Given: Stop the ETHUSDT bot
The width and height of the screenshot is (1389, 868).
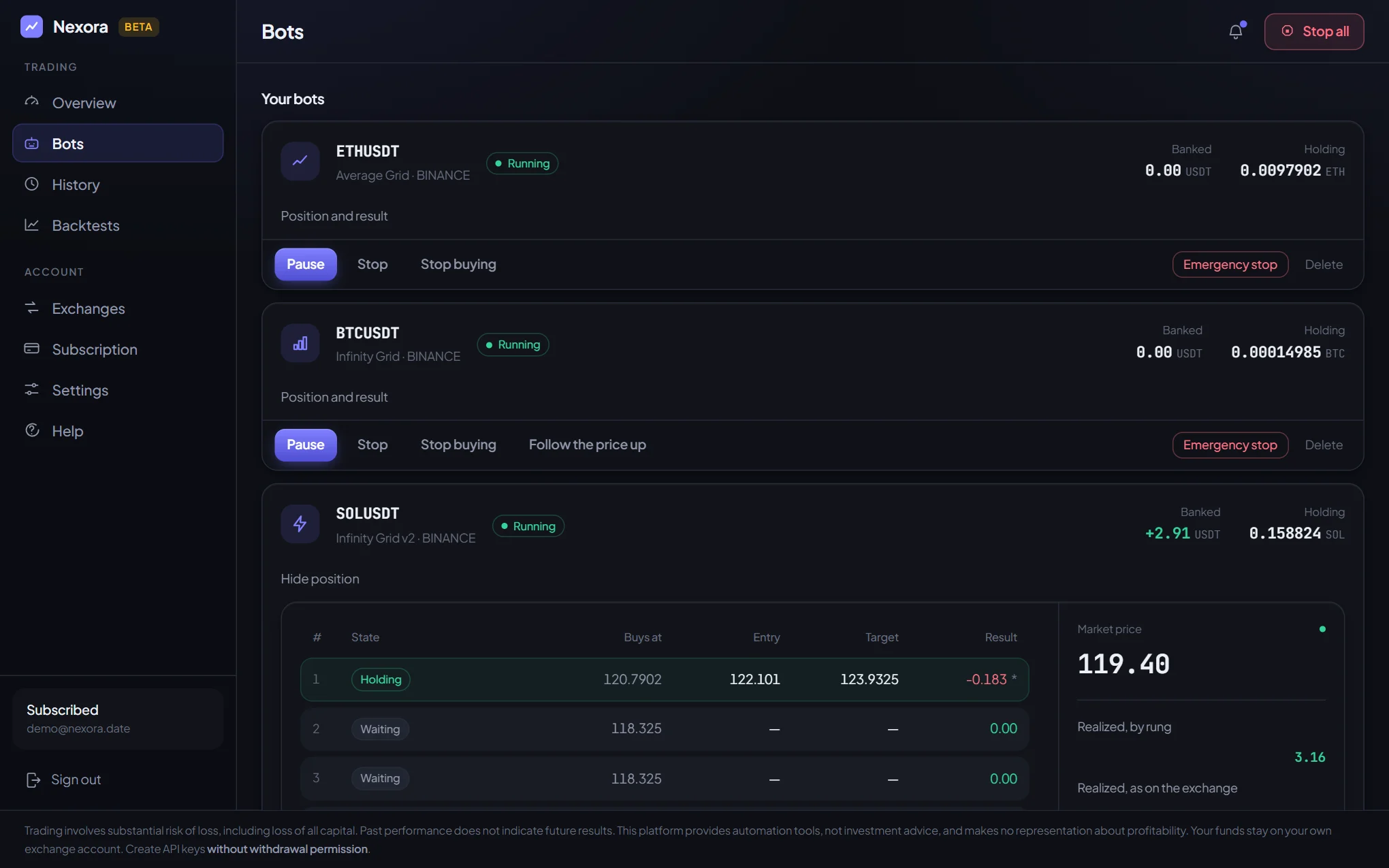Looking at the screenshot, I should (x=372, y=264).
